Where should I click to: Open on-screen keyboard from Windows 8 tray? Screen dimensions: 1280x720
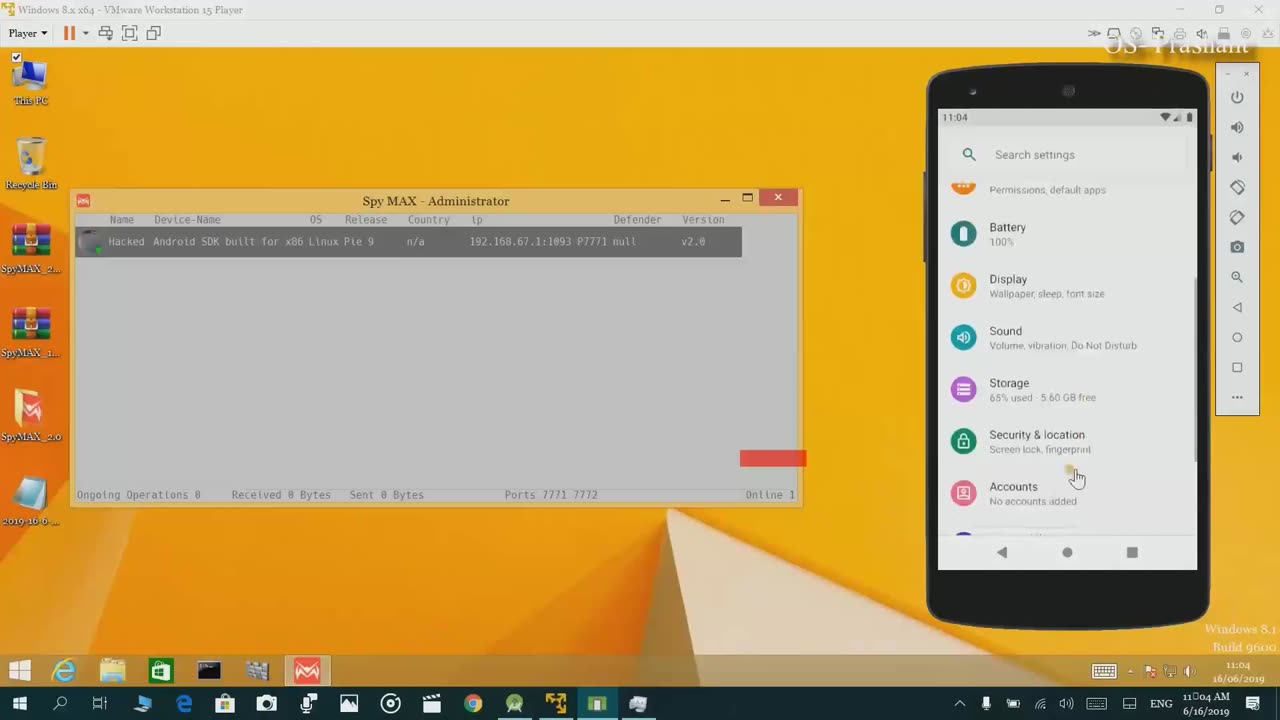click(1104, 672)
